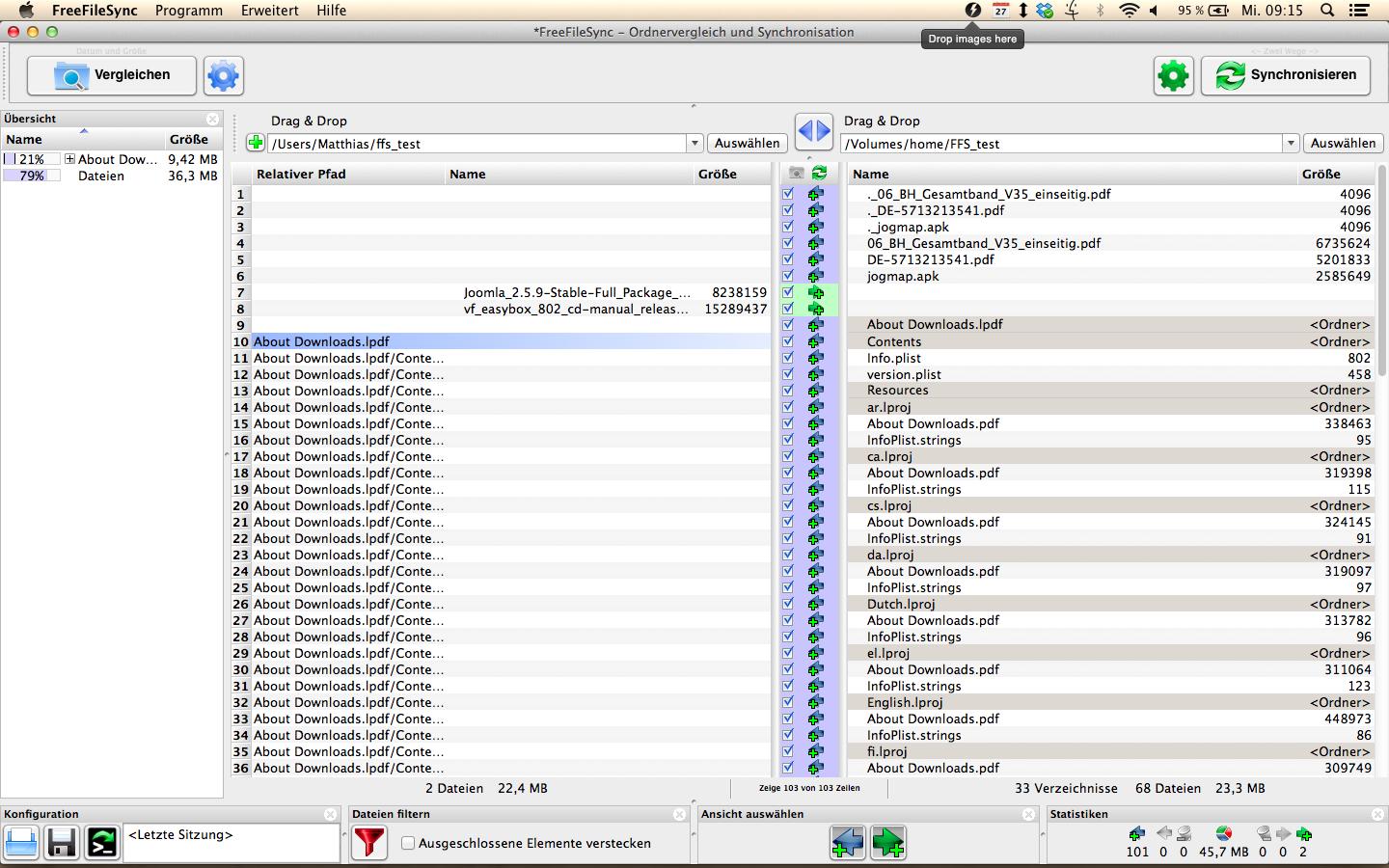This screenshot has width=1389, height=868.
Task: Uncheck row 36 include checkbox
Action: click(x=788, y=768)
